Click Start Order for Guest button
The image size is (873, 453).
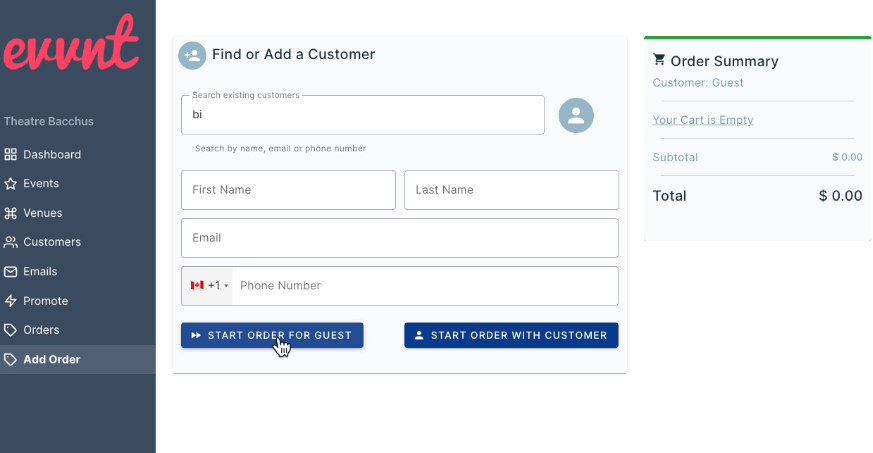click(272, 335)
